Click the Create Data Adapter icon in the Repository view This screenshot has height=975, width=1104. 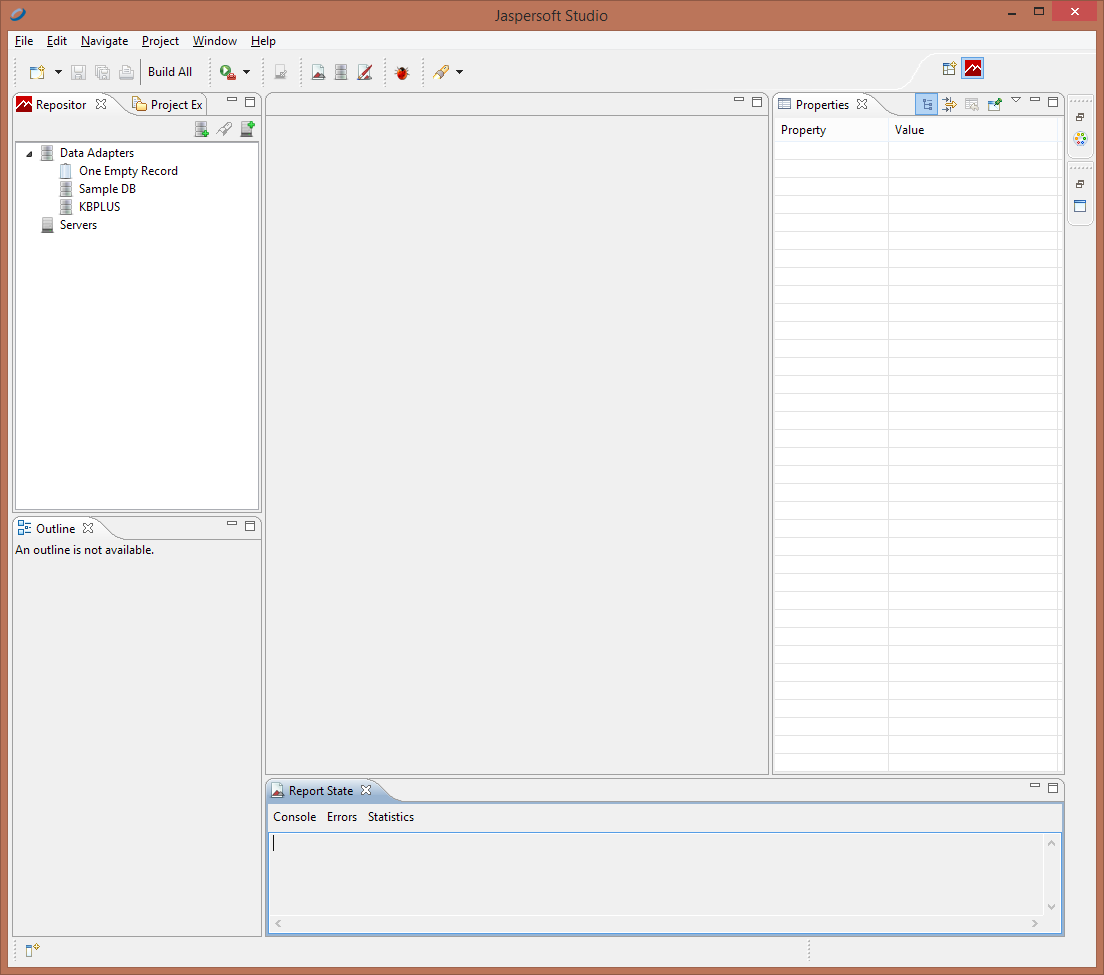pos(201,129)
